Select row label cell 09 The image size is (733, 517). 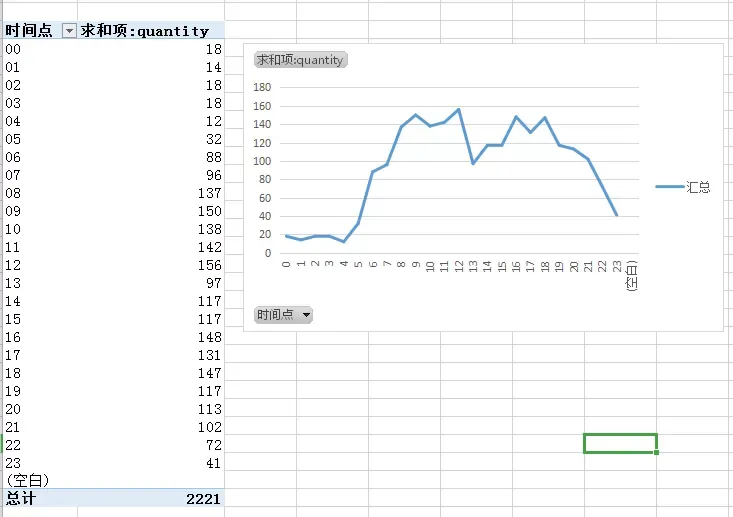coord(41,211)
